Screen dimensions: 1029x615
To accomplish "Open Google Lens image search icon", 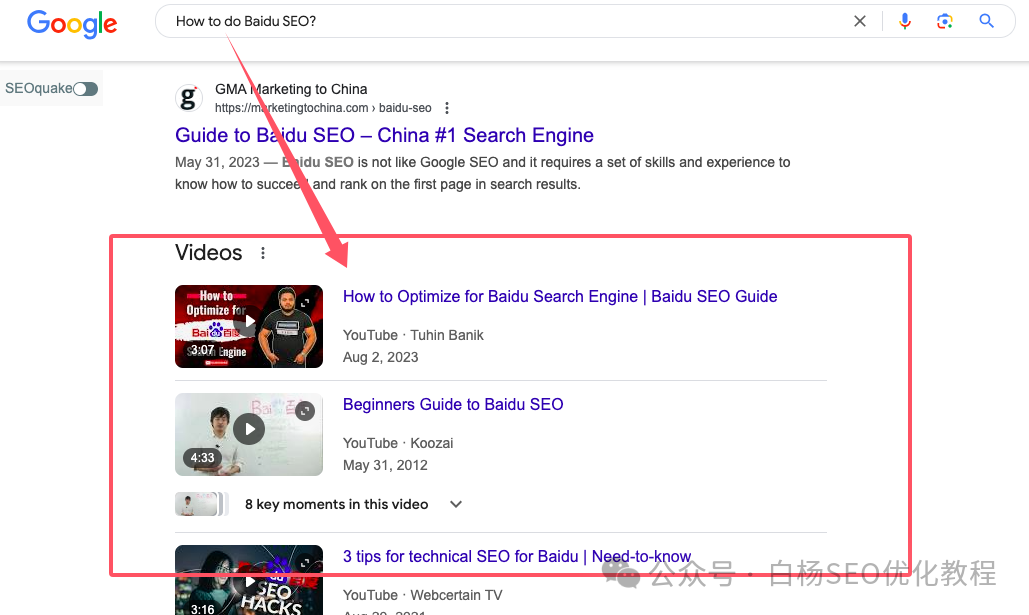I will (x=944, y=21).
